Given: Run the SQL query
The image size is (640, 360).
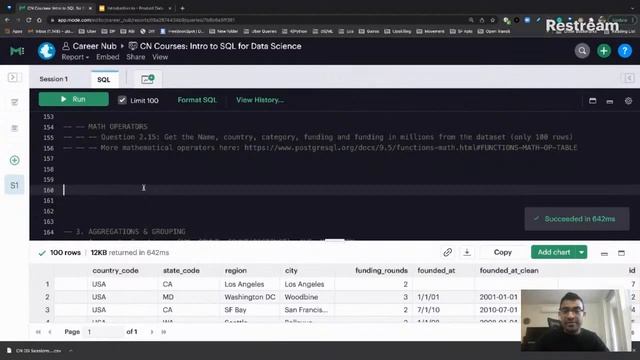Looking at the screenshot, I should (73, 99).
